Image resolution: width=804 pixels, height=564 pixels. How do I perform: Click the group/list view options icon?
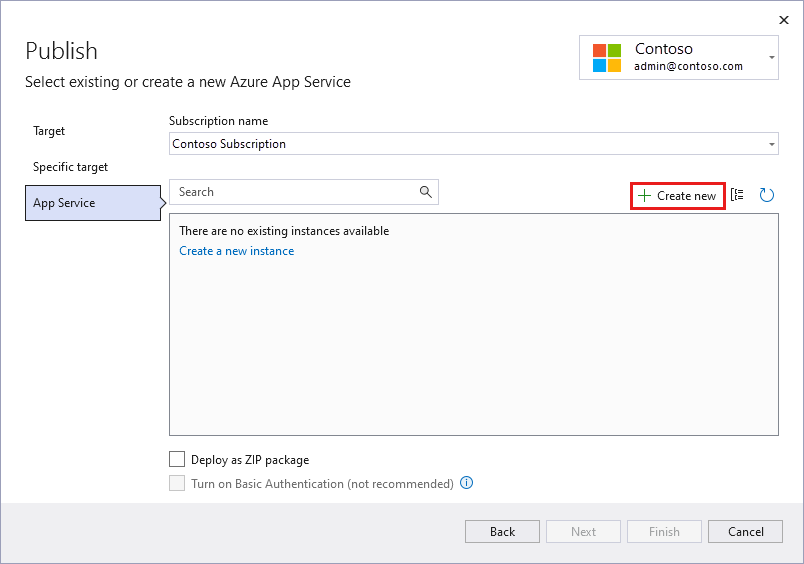(x=738, y=195)
